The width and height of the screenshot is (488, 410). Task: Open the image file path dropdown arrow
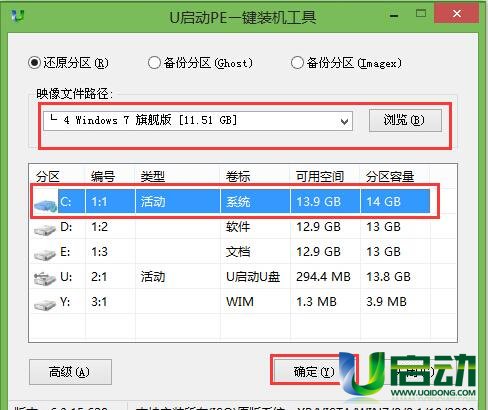pyautogui.click(x=344, y=122)
